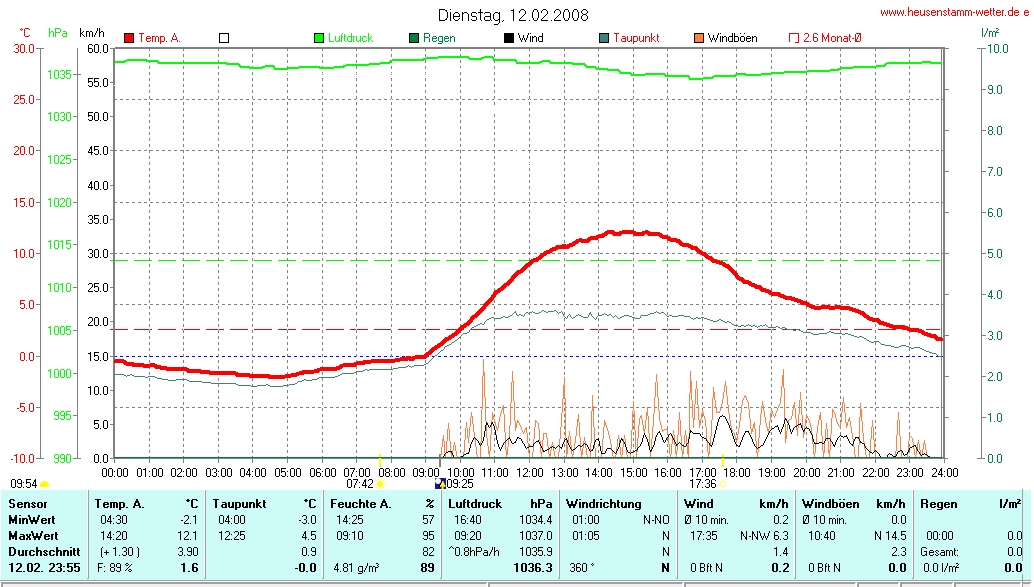The image size is (1034, 587).
Task: Click the sunset marker at 17:36
Action: [722, 484]
